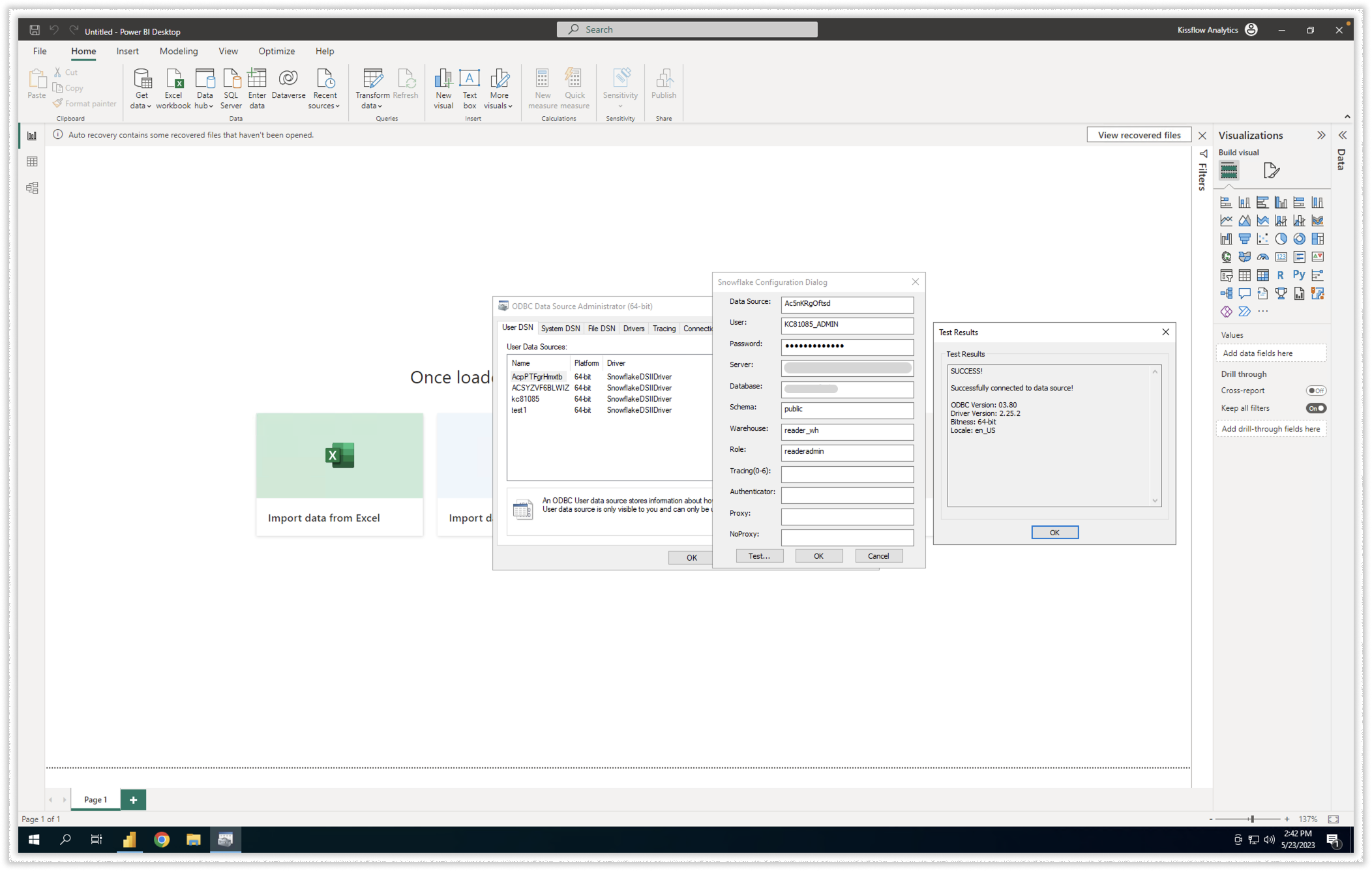Select the R script visual
Screen dimensions: 1372x871
[x=1281, y=275]
